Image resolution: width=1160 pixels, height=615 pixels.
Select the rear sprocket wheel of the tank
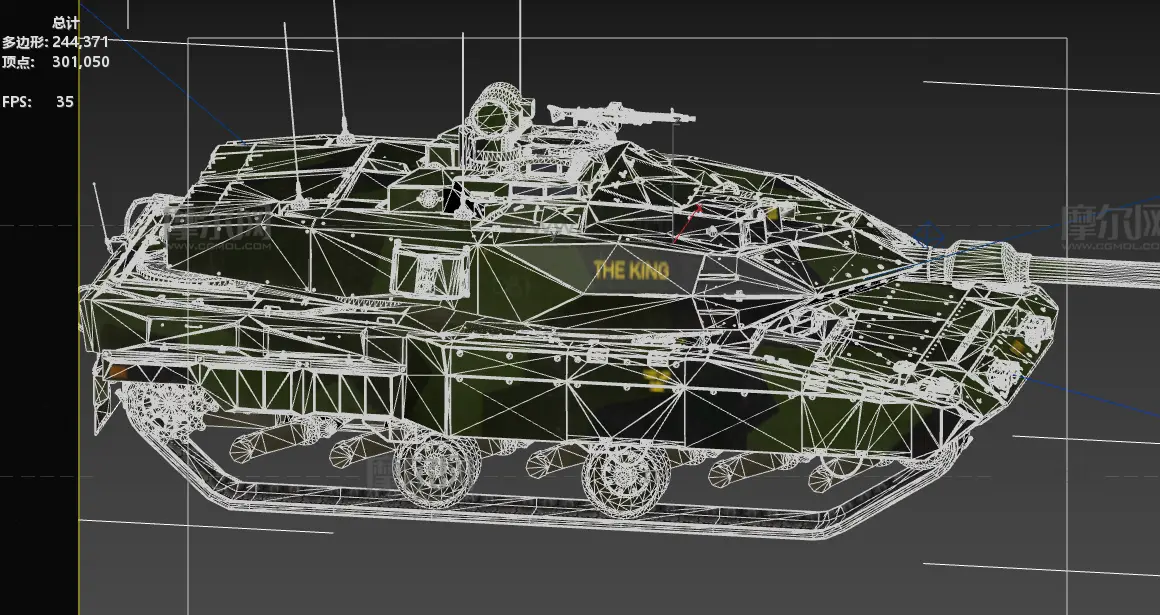152,408
